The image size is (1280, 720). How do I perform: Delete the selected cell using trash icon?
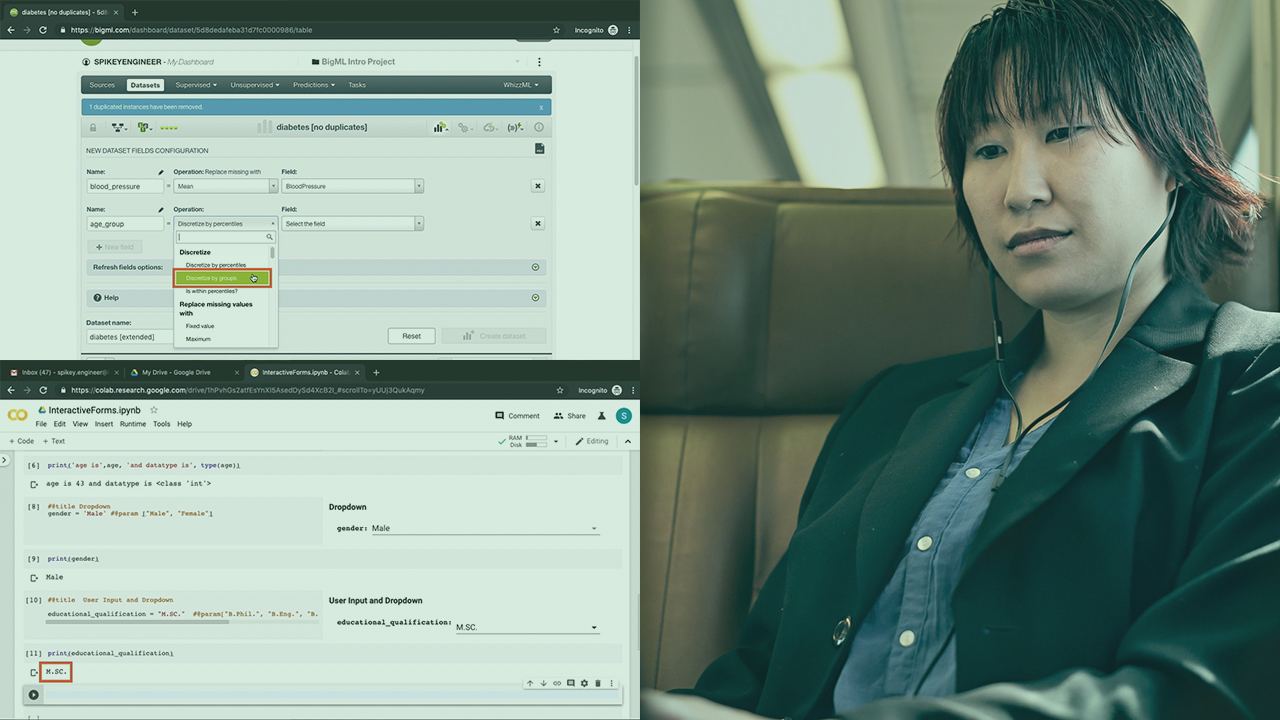[x=598, y=683]
